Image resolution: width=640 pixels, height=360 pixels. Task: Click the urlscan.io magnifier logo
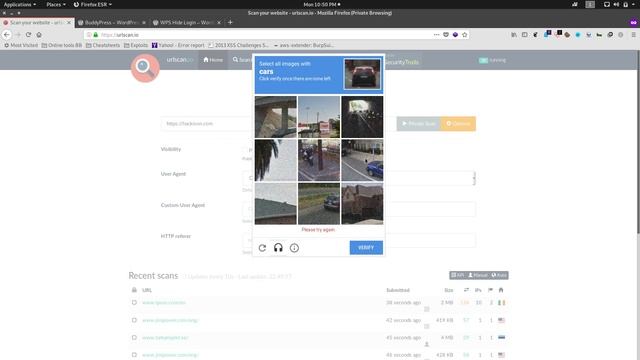(x=145, y=68)
